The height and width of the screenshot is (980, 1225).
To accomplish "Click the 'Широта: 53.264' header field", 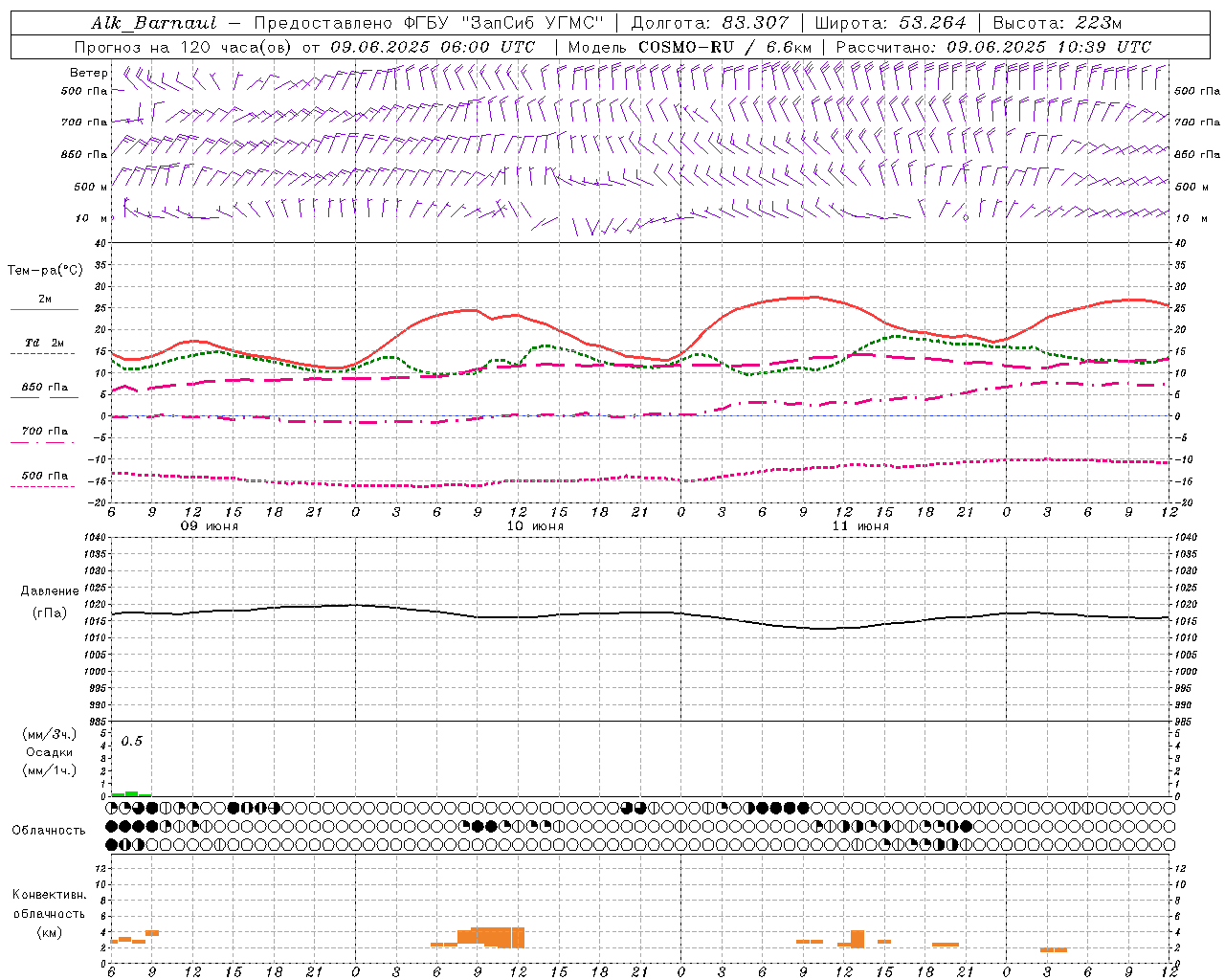I will [x=890, y=23].
